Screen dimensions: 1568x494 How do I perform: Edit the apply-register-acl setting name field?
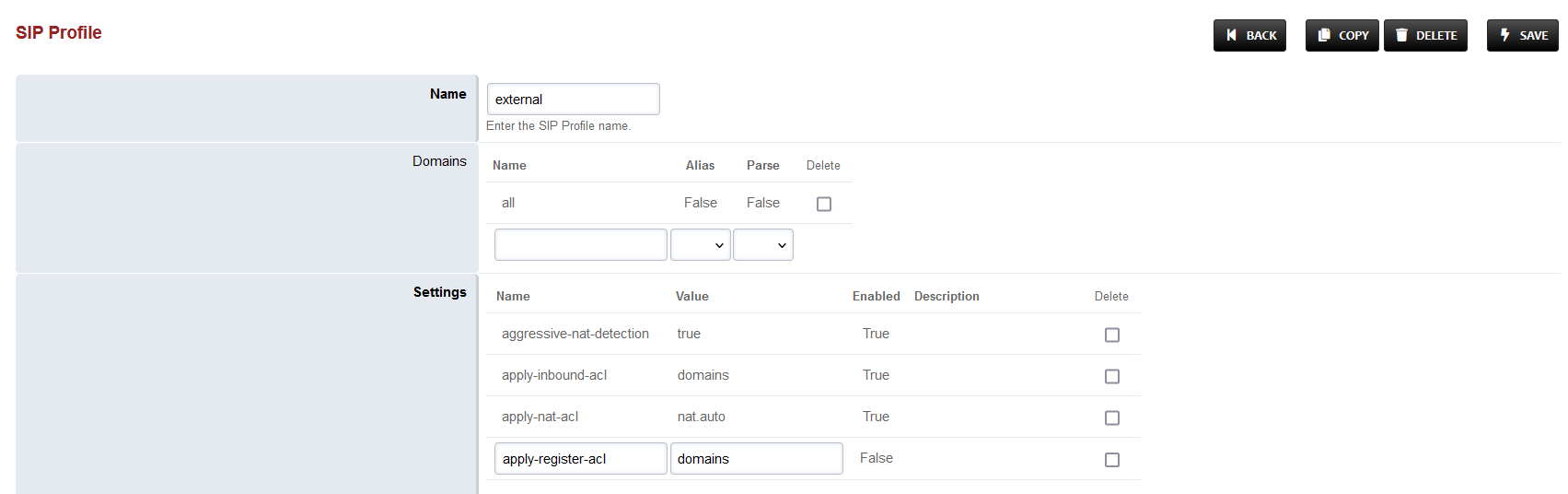click(x=580, y=459)
